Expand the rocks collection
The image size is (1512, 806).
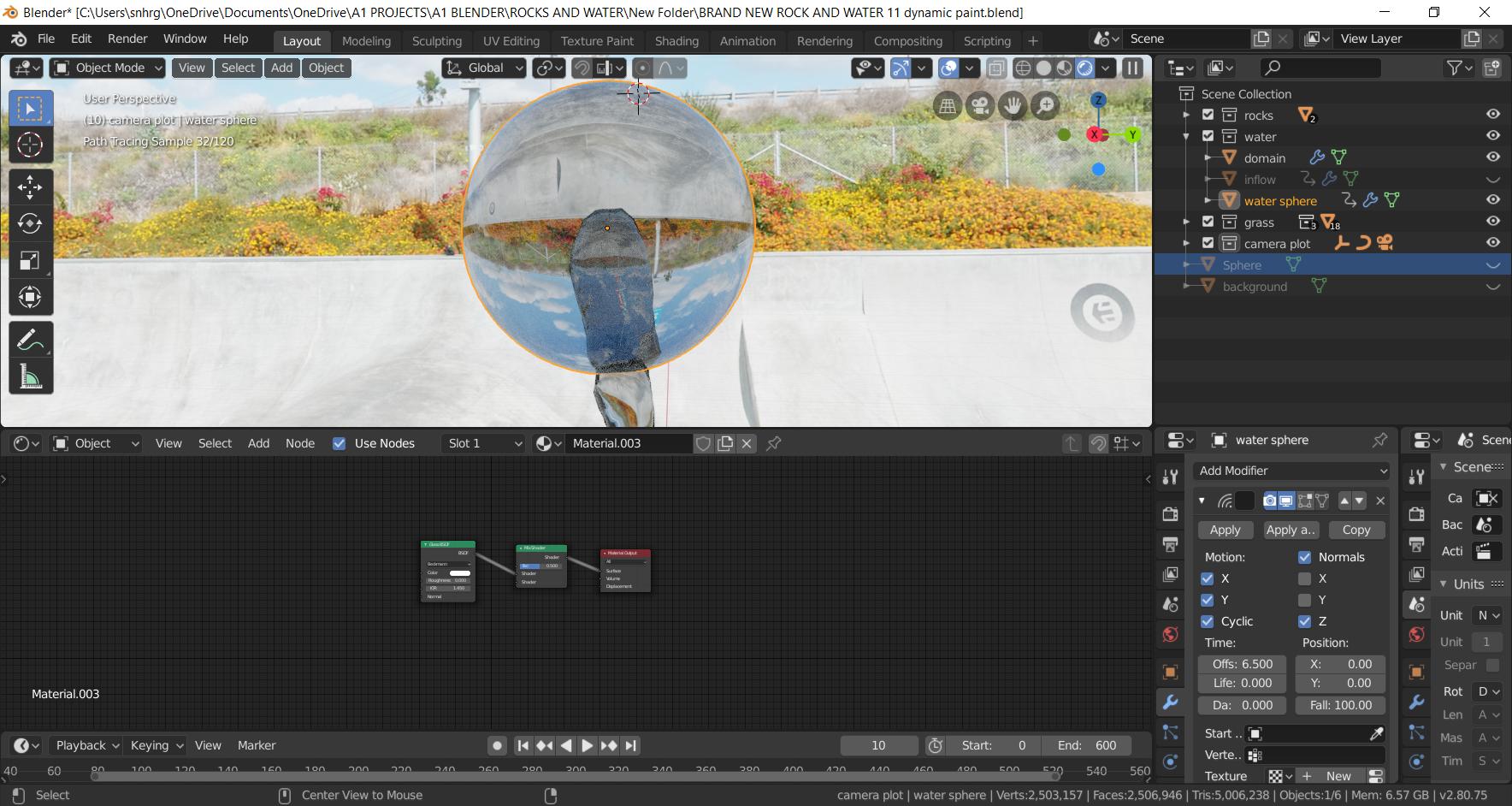pos(1186,115)
